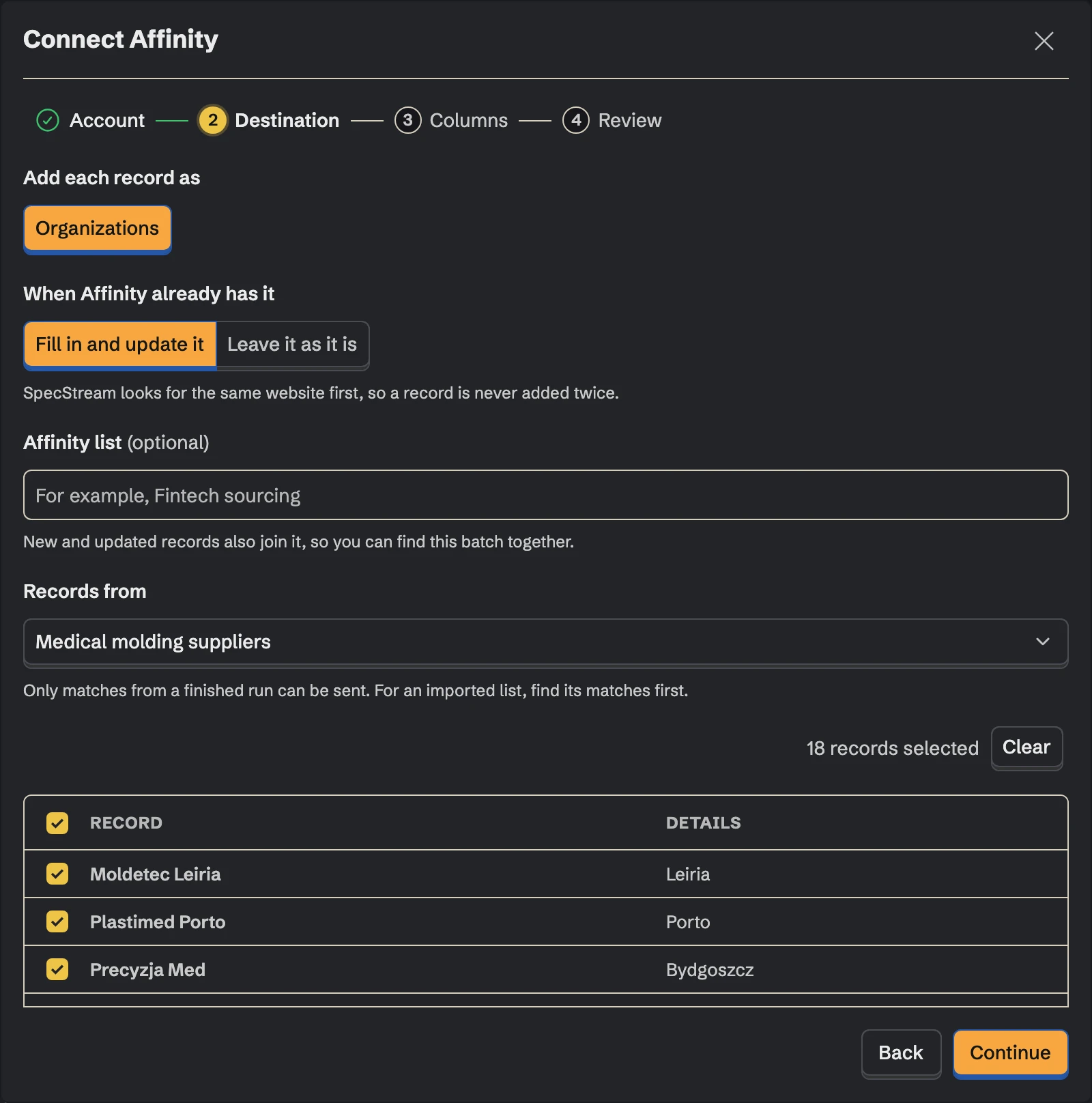The width and height of the screenshot is (1092, 1103).
Task: Click the Bydgoszcz details cell
Action: pyautogui.click(x=710, y=970)
